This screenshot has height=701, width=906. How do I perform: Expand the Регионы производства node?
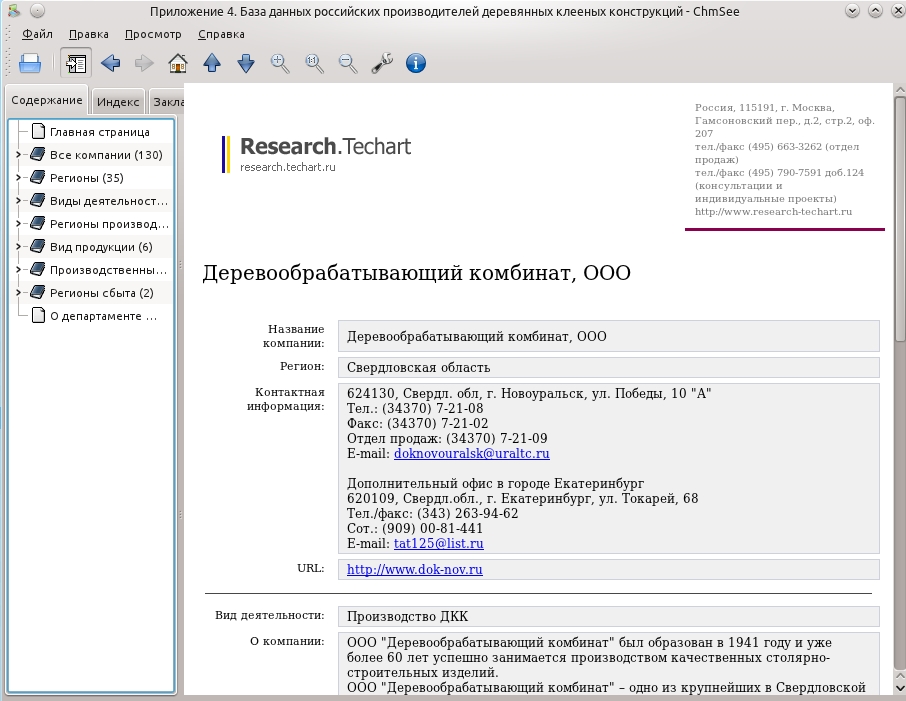click(18, 224)
